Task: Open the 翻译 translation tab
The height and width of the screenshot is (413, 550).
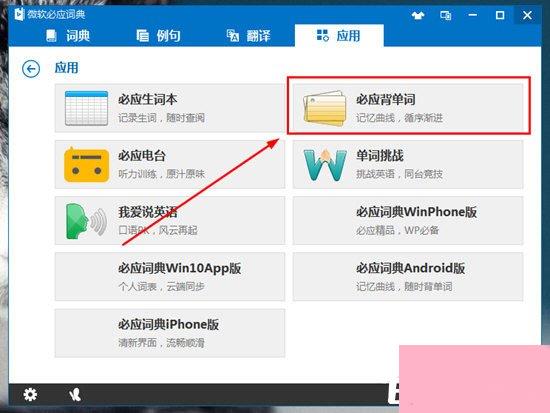Action: pos(249,36)
